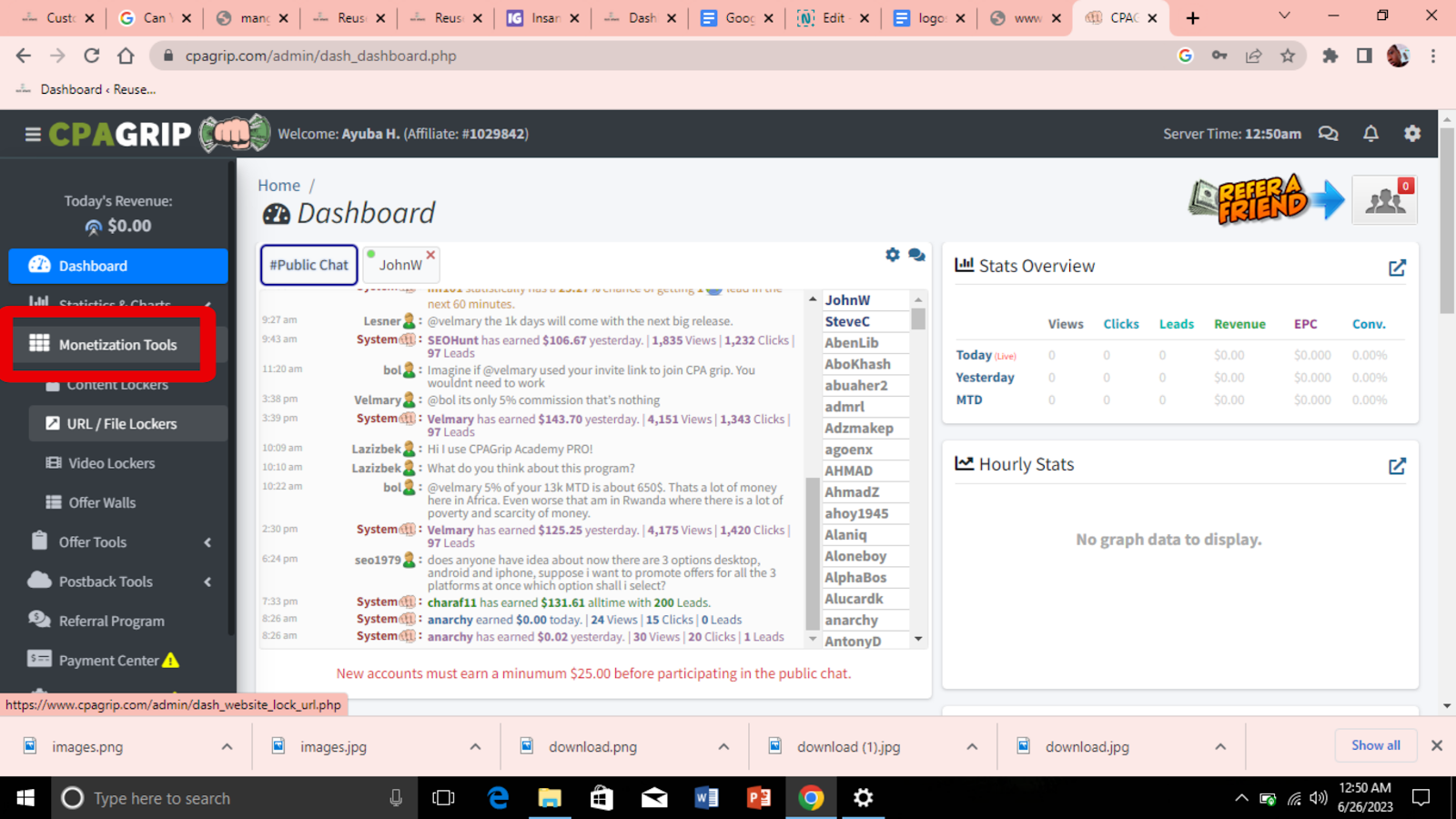Screen dimensions: 1456x819
Task: Open new browser tab
Action: [x=1193, y=17]
